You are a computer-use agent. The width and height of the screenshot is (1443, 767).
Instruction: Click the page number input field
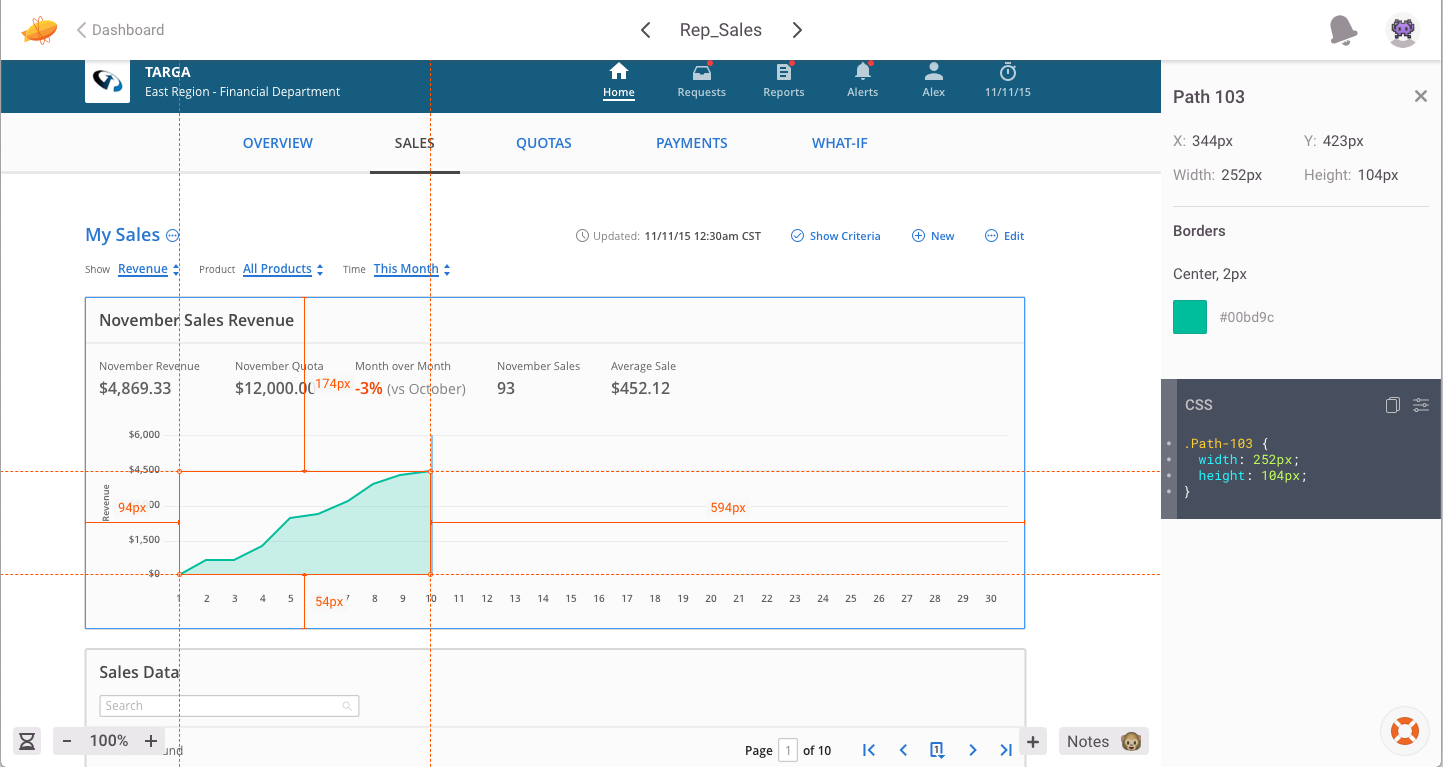pos(788,750)
